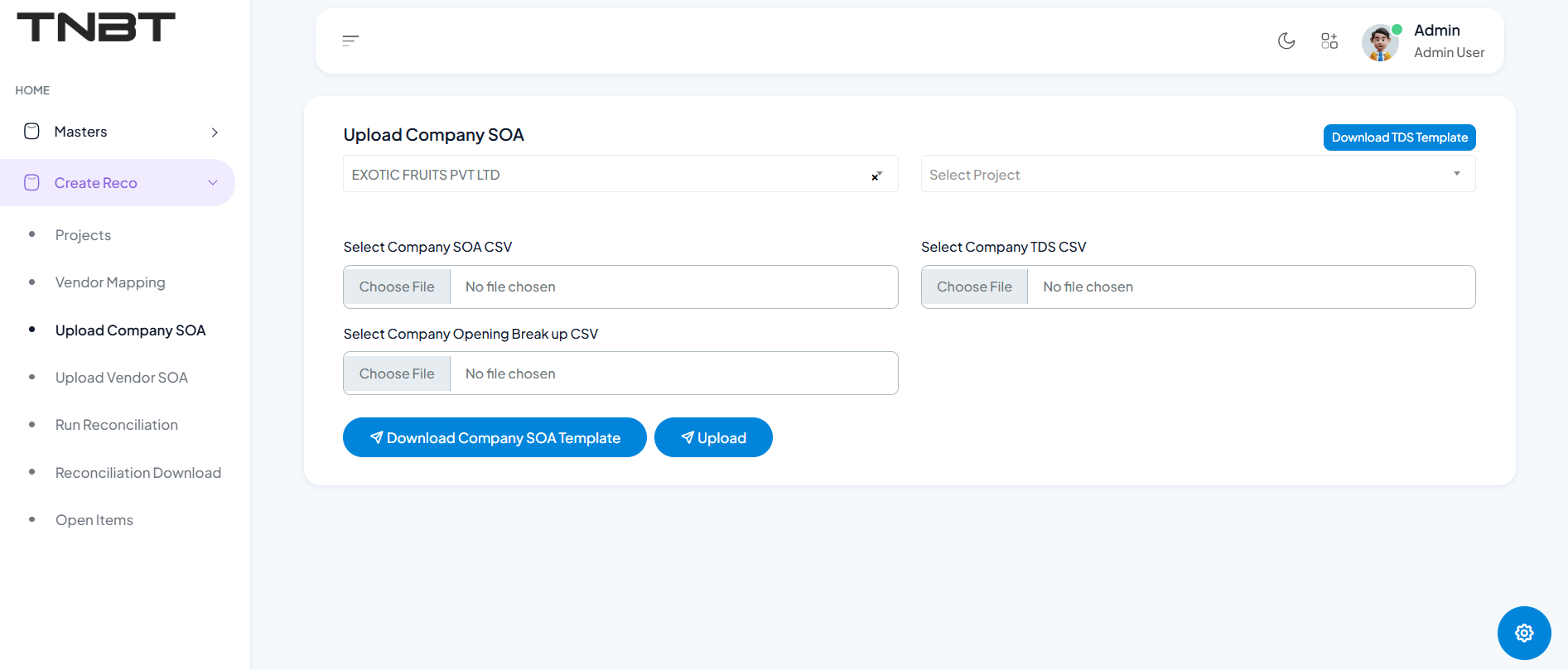Open the settings gear floating button
This screenshot has height=670, width=1568.
pos(1523,633)
